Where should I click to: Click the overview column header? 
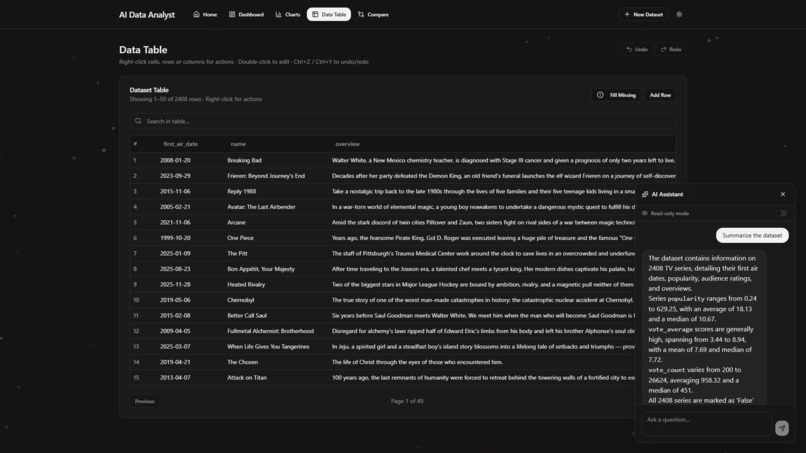coord(347,144)
